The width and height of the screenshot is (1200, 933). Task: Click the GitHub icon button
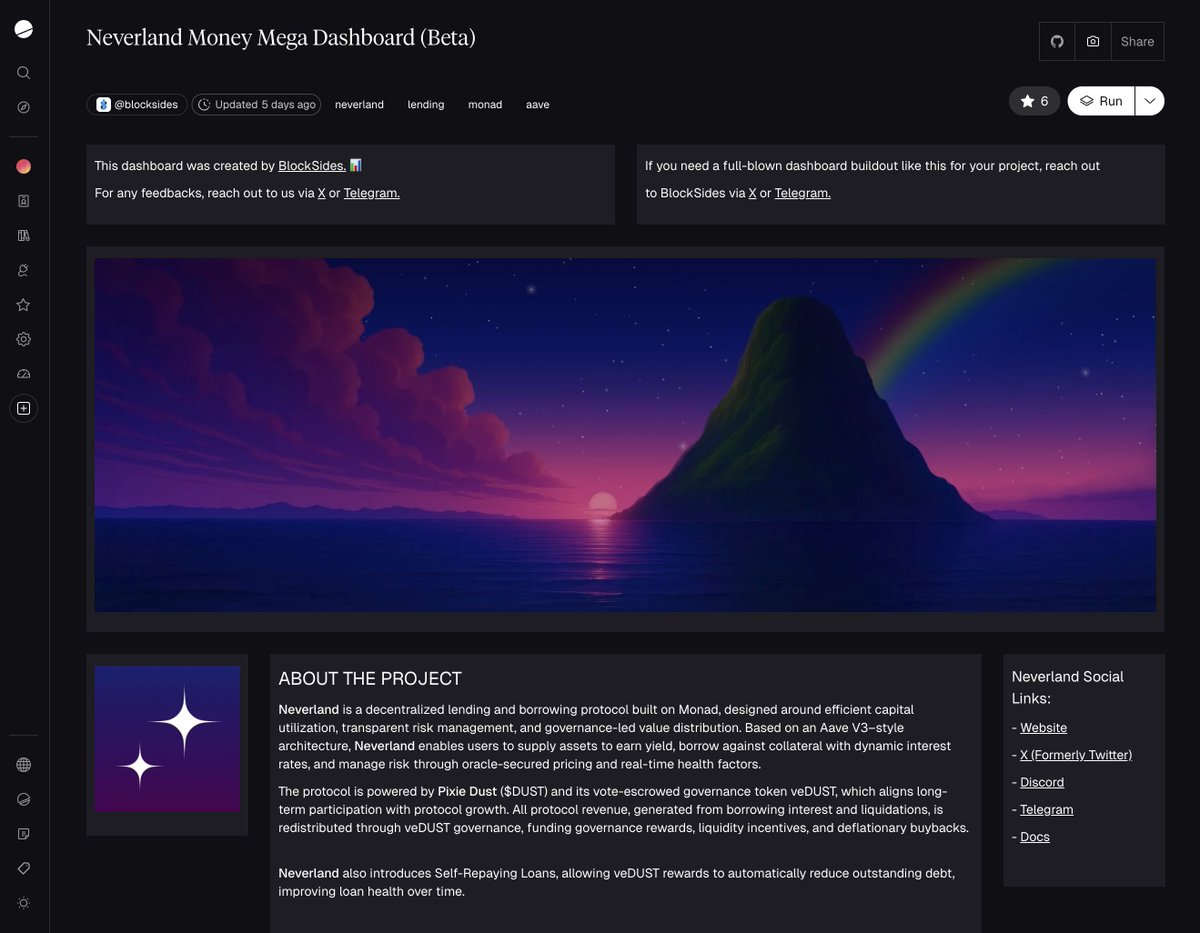(x=1057, y=42)
